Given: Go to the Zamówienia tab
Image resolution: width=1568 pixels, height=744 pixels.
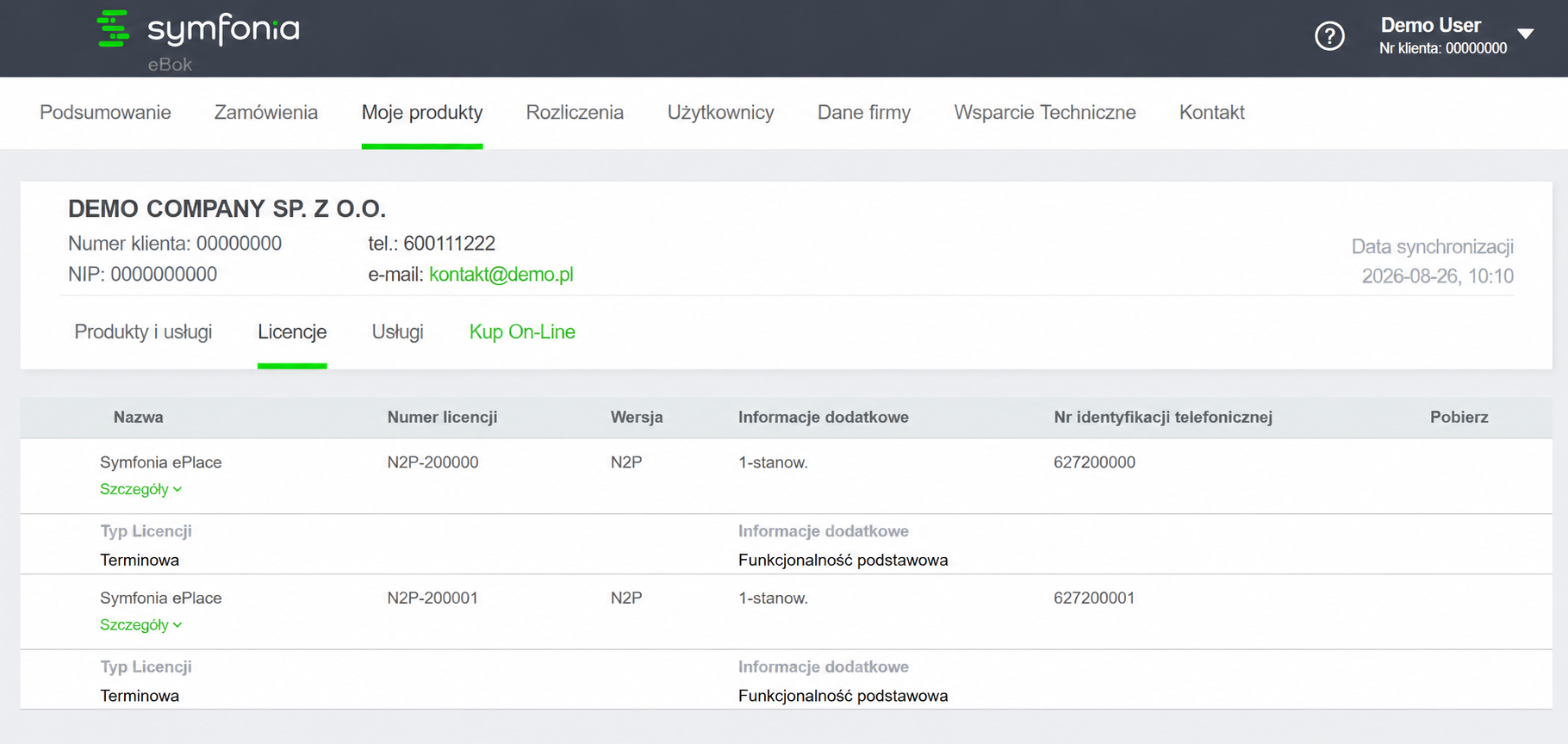Looking at the screenshot, I should click(x=266, y=113).
